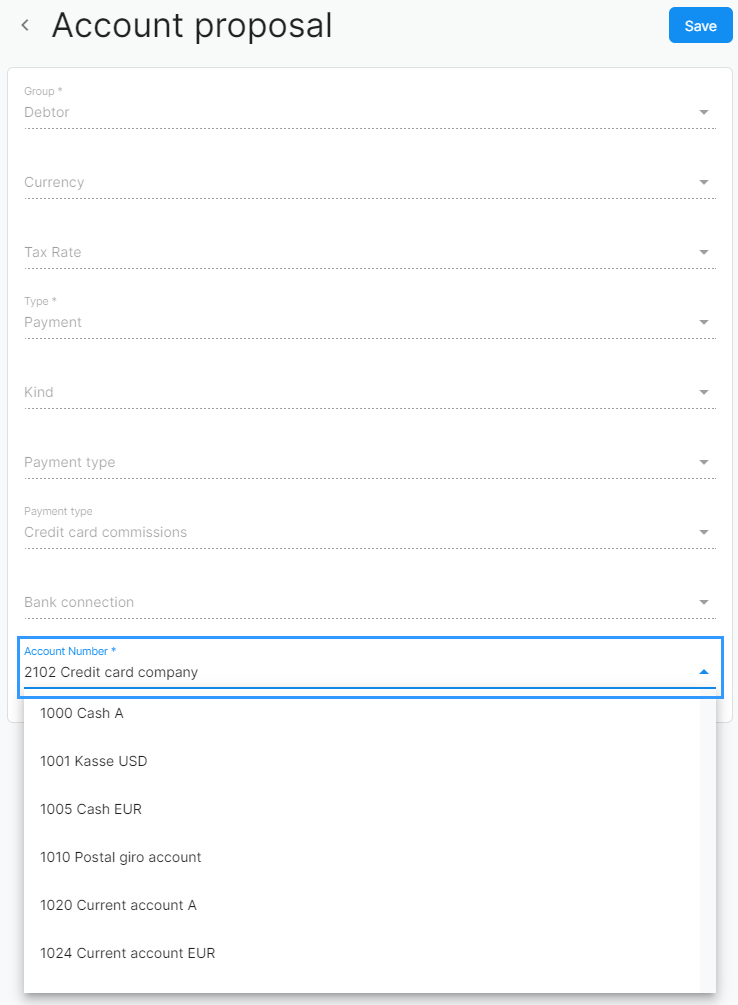Image resolution: width=738 pixels, height=1005 pixels.
Task: Select 1005 Cash EUR account
Action: pos(362,810)
